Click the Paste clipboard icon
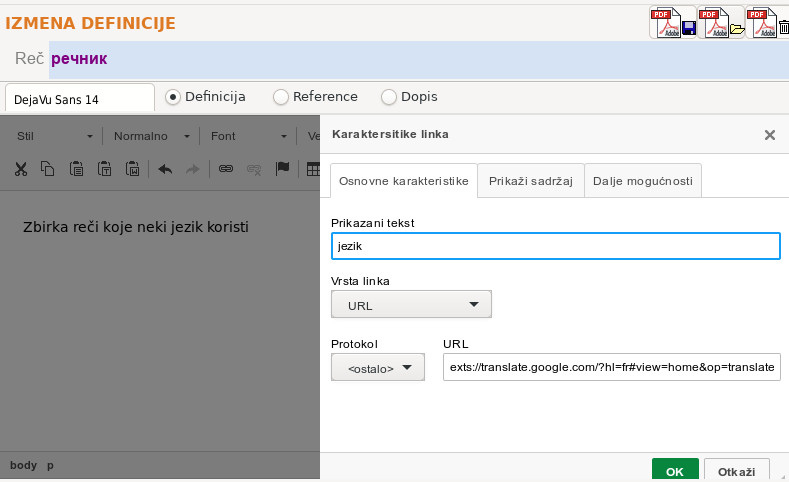The width and height of the screenshot is (789, 482). click(76, 169)
